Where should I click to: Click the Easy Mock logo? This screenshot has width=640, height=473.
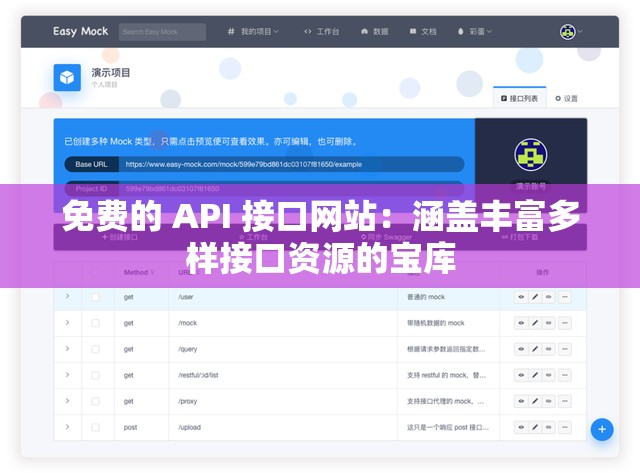[x=80, y=31]
